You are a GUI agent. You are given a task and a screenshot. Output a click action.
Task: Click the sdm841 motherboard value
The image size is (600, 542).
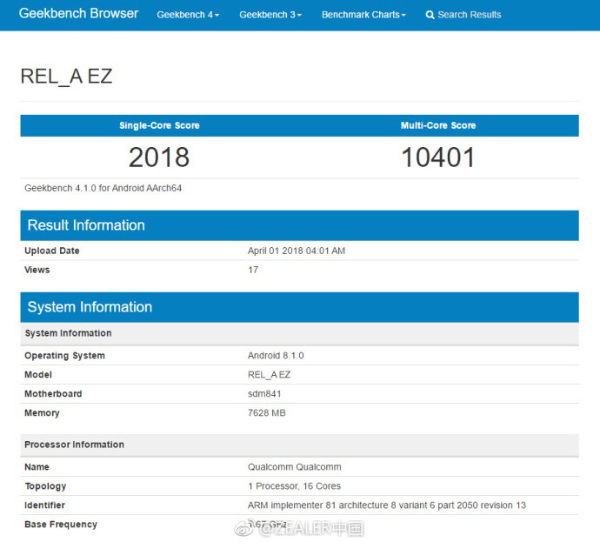coord(264,394)
